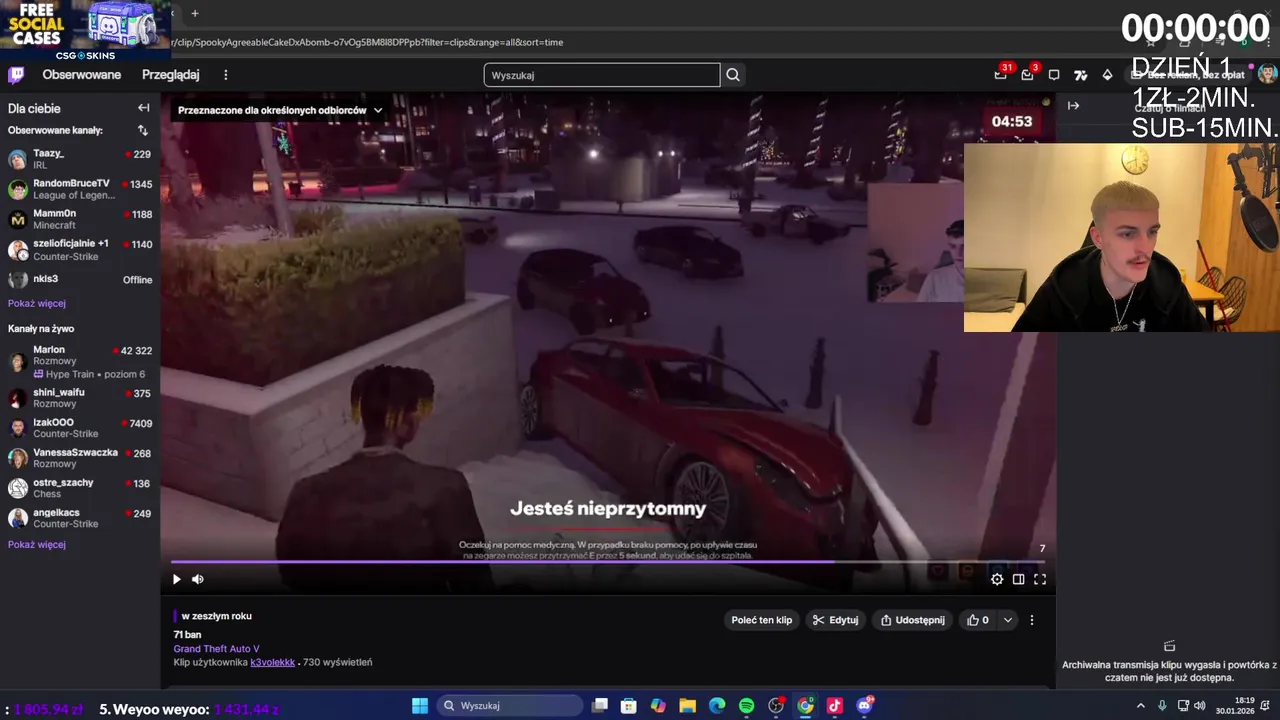The image size is (1280, 720).
Task: Open the Marlon live channel
Action: tap(80, 361)
